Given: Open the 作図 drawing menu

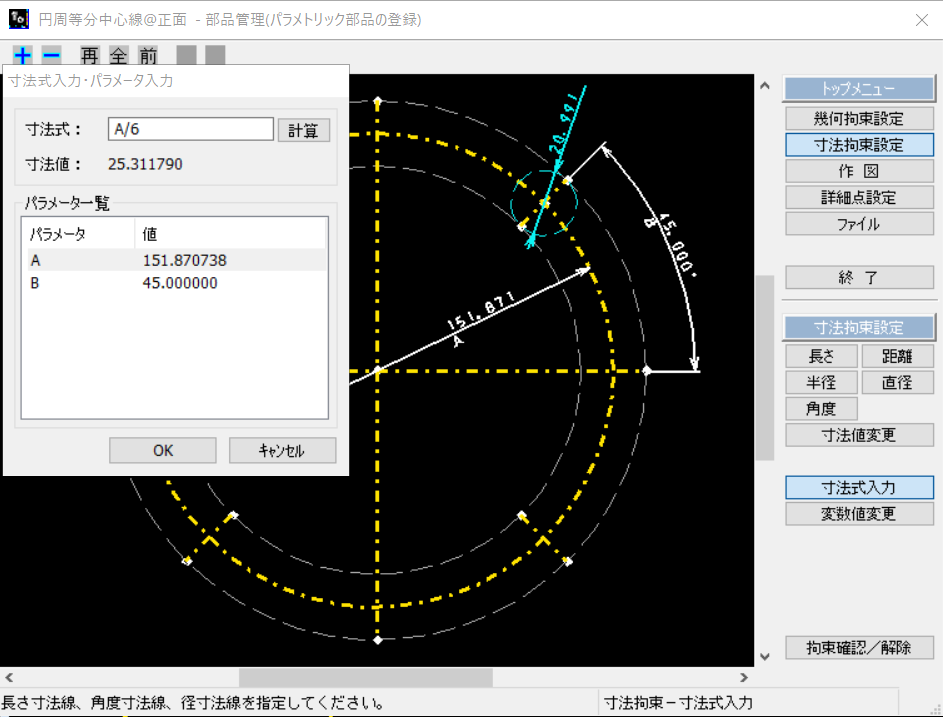Looking at the screenshot, I should click(859, 171).
